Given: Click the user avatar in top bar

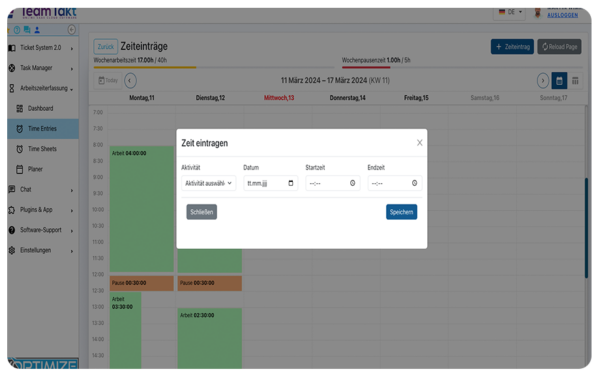Looking at the screenshot, I should point(538,13).
